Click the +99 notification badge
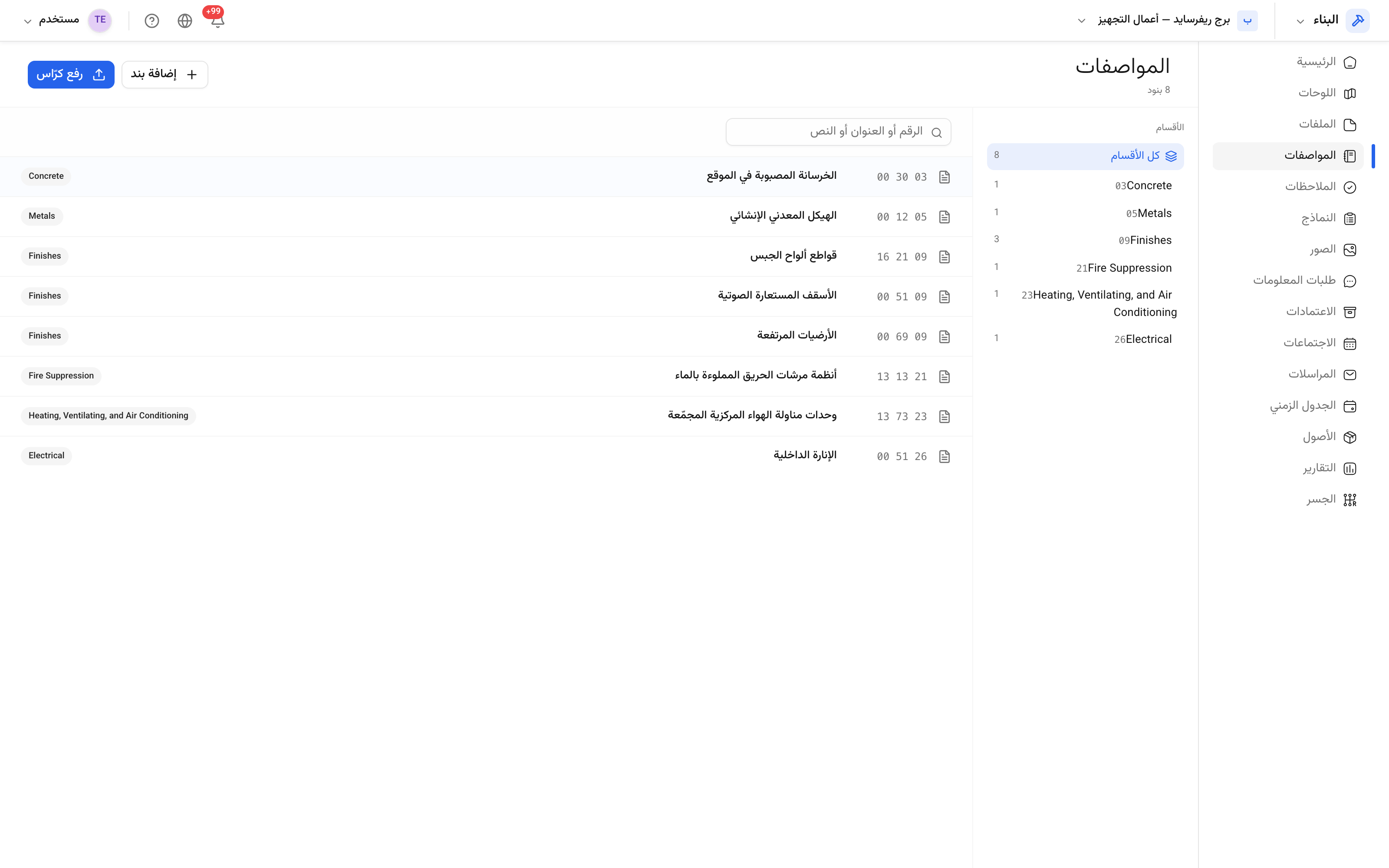The image size is (1389, 868). [x=213, y=11]
